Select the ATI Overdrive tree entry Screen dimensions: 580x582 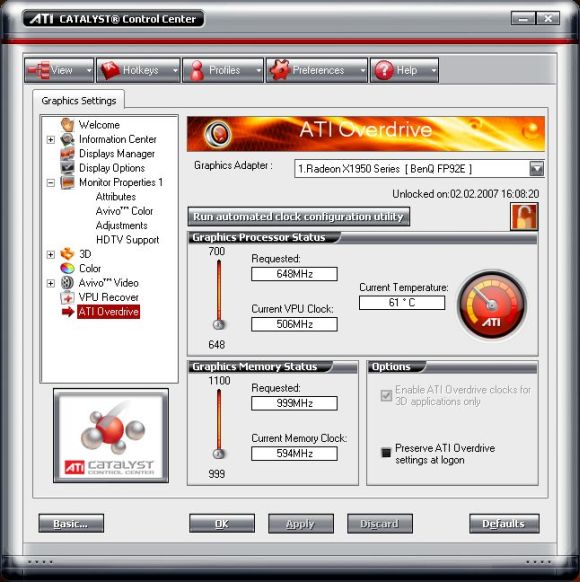[x=108, y=312]
